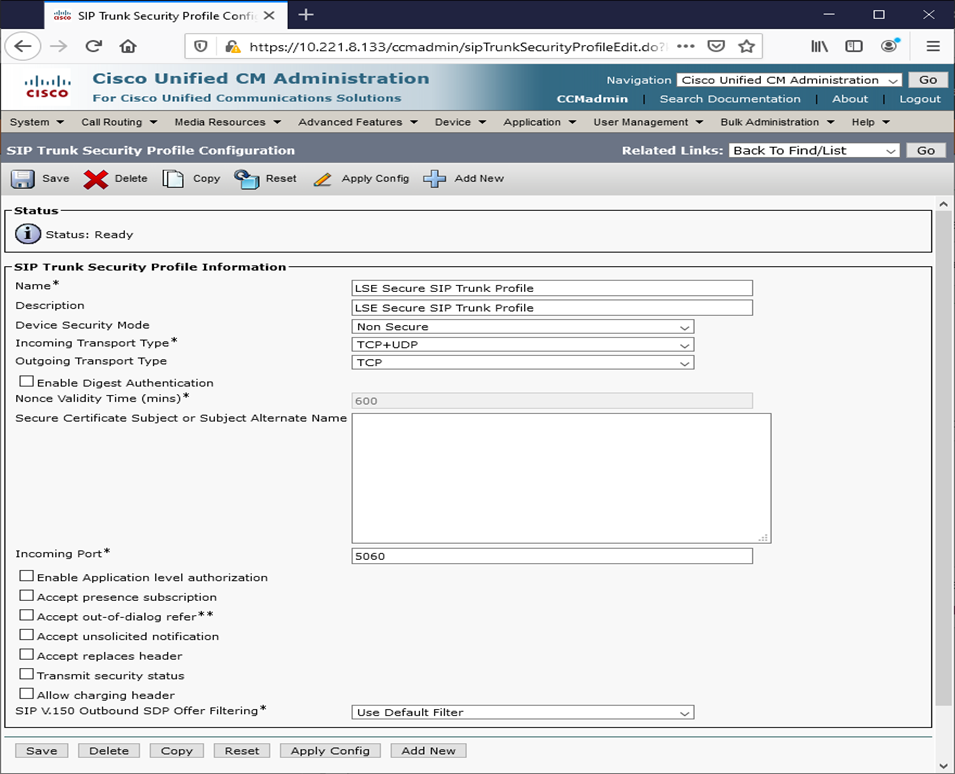
Task: Expand Incoming Transport Type dropdown
Action: pos(523,345)
